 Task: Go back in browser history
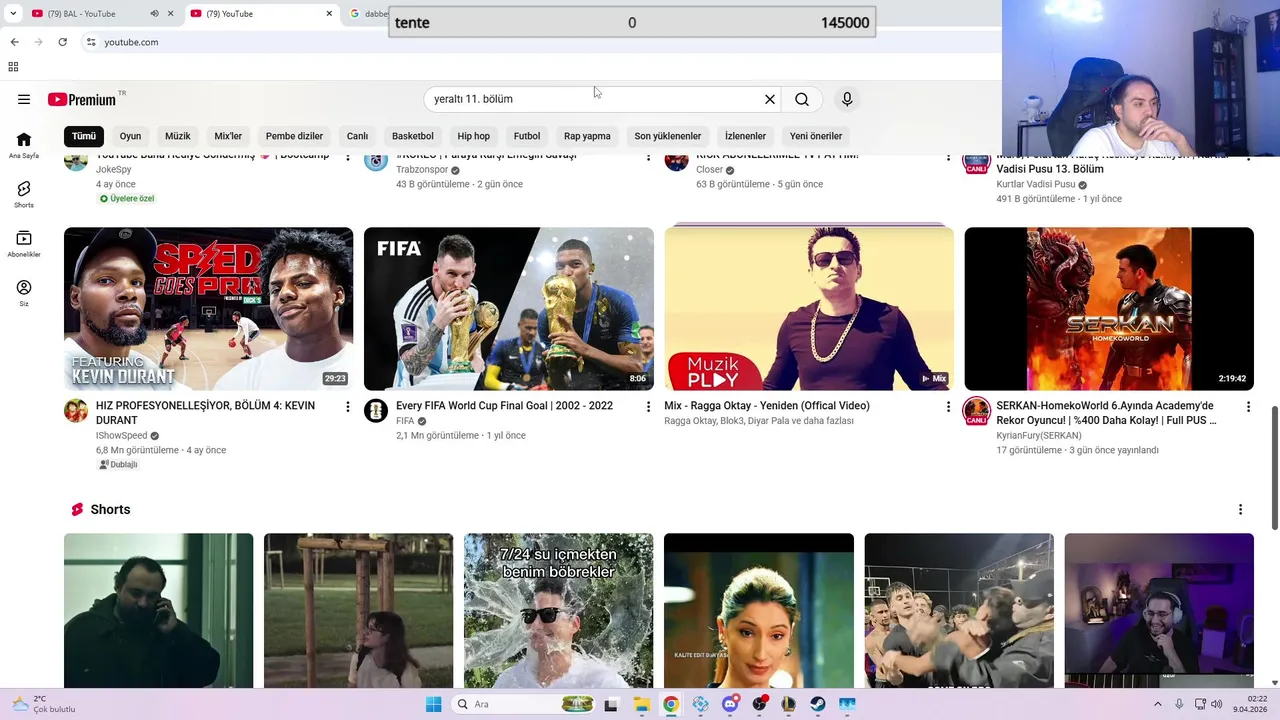14,42
